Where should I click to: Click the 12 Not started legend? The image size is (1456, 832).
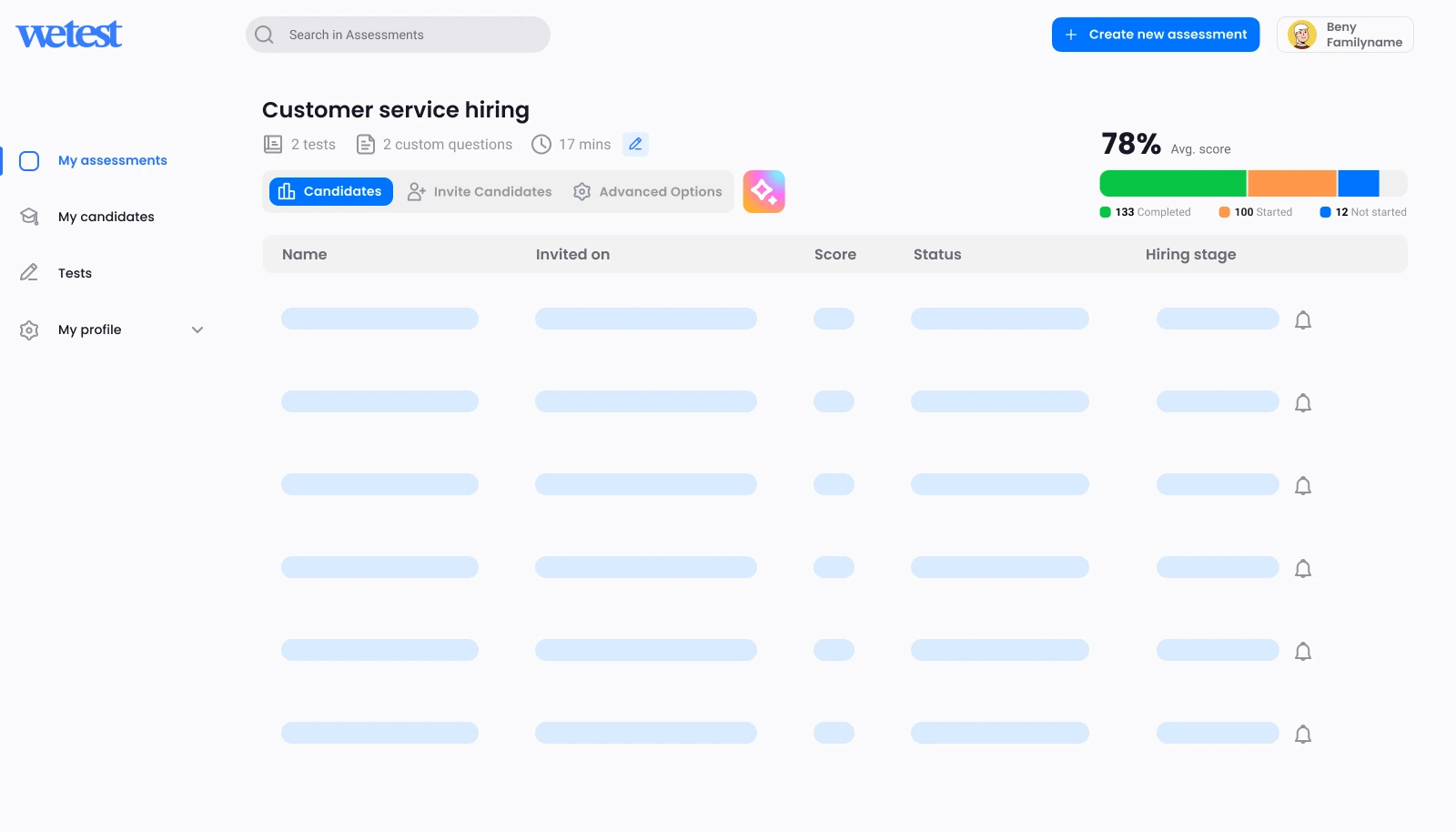pos(1363,212)
